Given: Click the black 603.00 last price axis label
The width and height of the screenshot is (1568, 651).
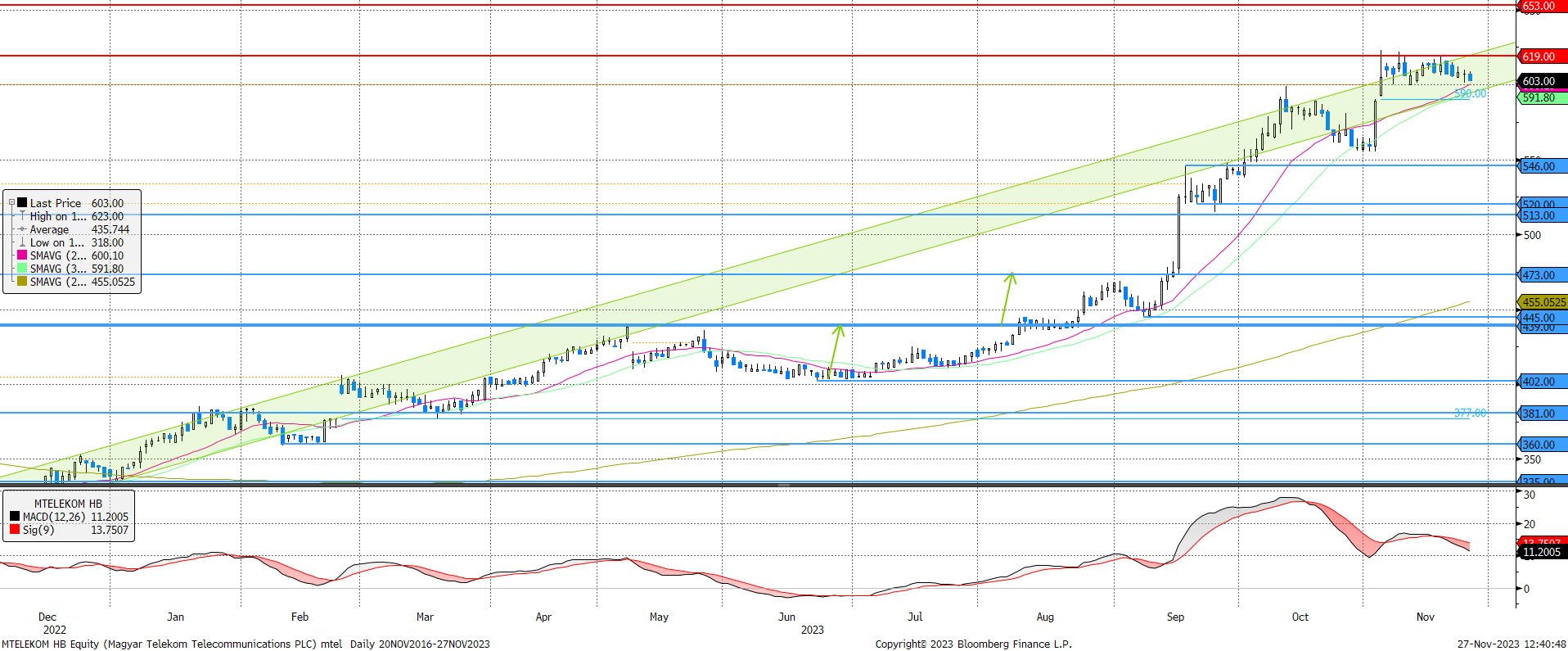Looking at the screenshot, I should point(1542,81).
